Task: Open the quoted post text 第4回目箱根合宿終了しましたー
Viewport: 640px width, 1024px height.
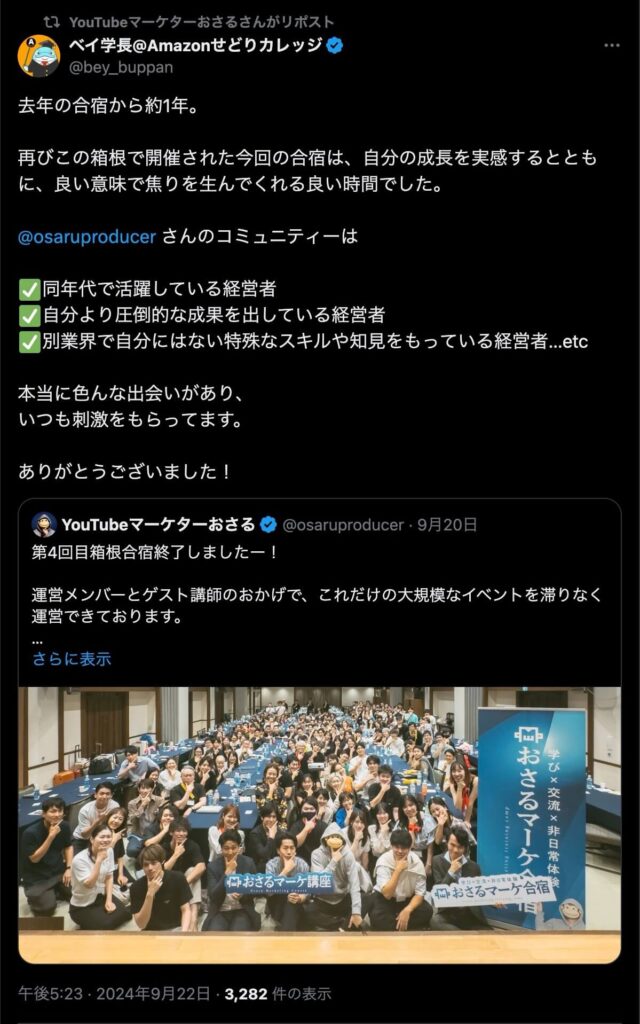Action: tap(155, 552)
